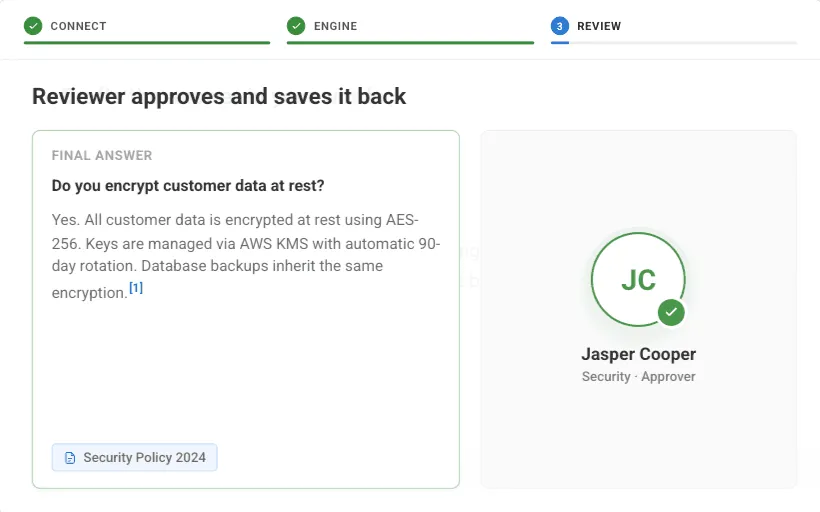The width and height of the screenshot is (820, 512).
Task: Select the blue step 3 circle
Action: pos(560,26)
